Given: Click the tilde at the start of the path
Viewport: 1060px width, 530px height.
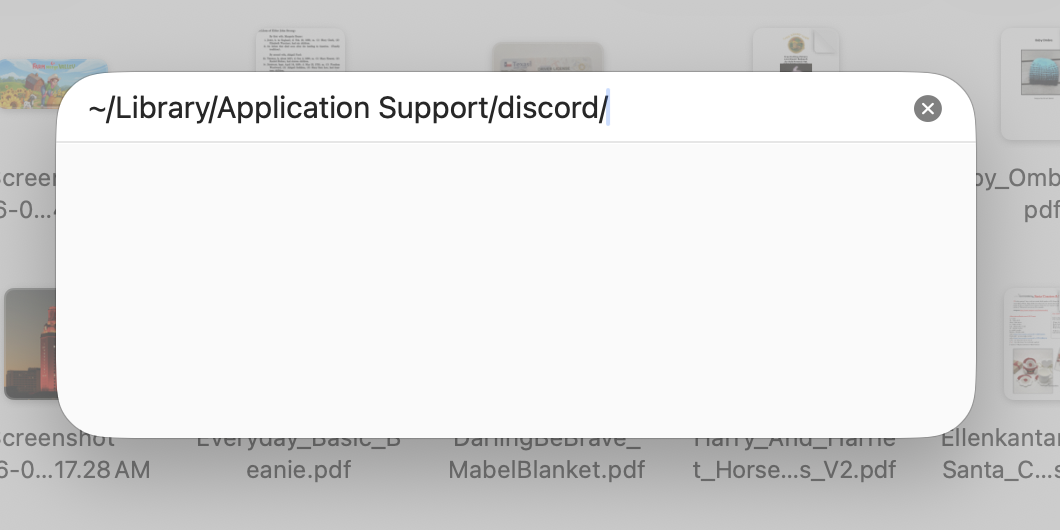Looking at the screenshot, I should click(x=97, y=108).
